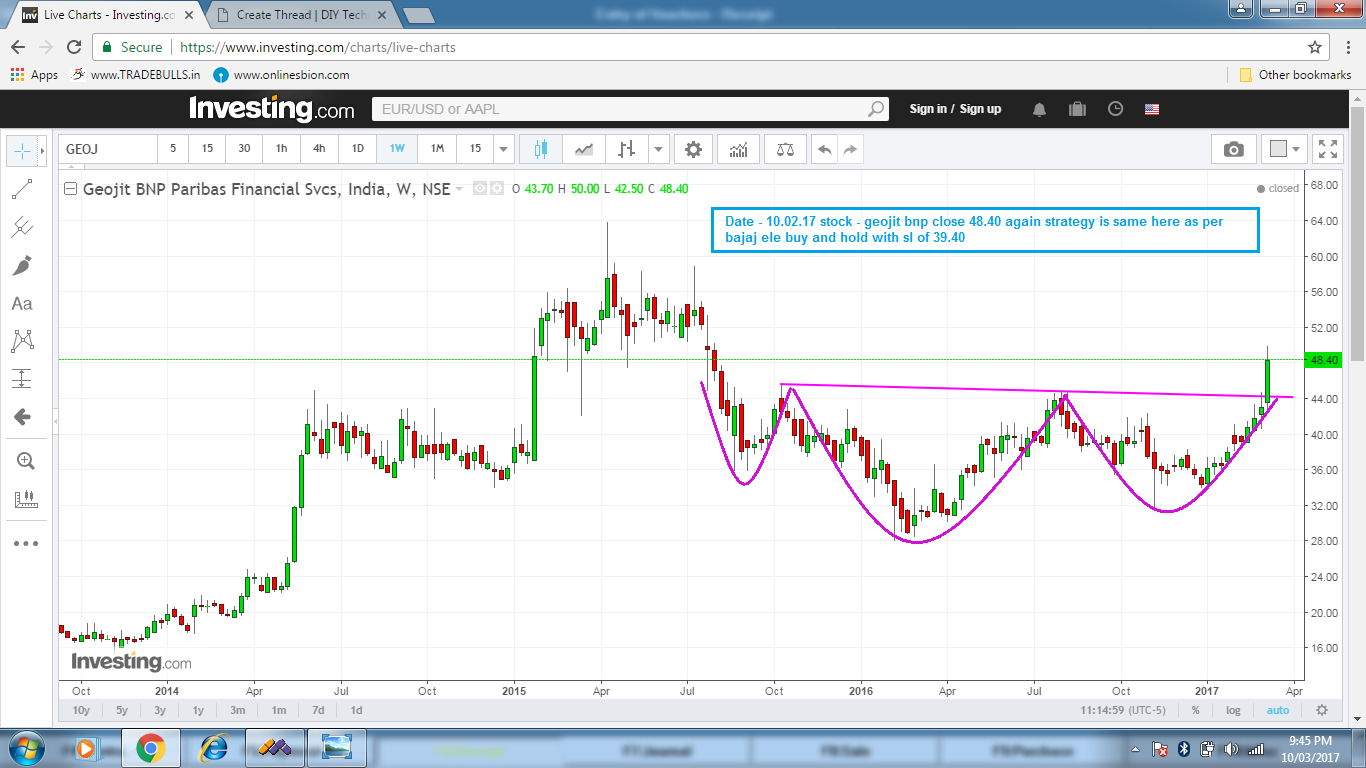Viewport: 1366px width, 768px height.
Task: Switch to area chart style
Action: point(584,149)
